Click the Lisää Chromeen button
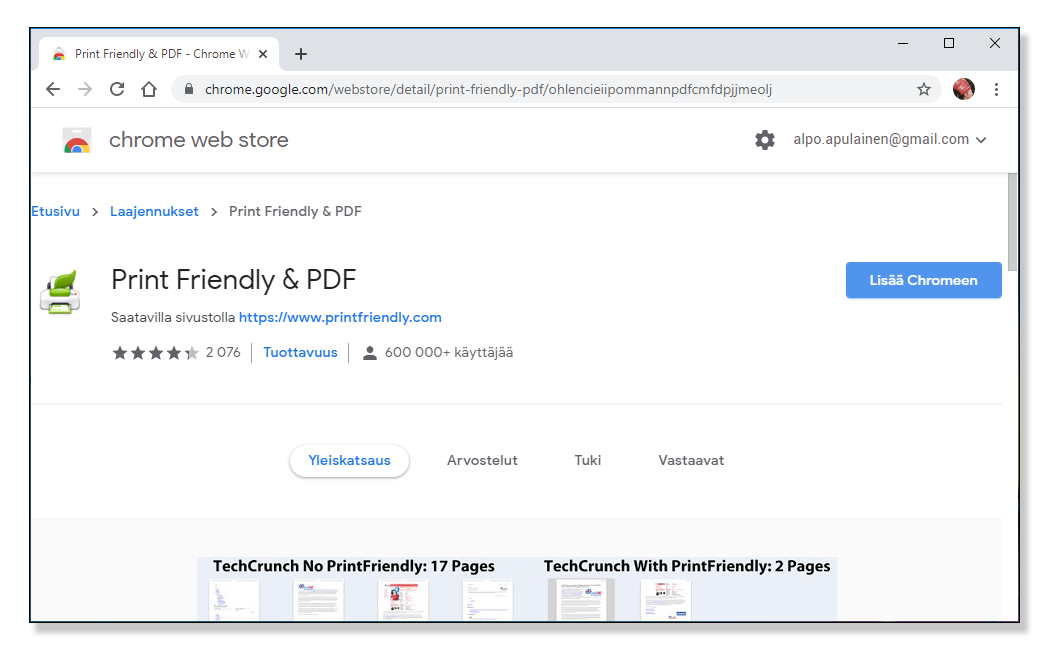 [x=923, y=280]
